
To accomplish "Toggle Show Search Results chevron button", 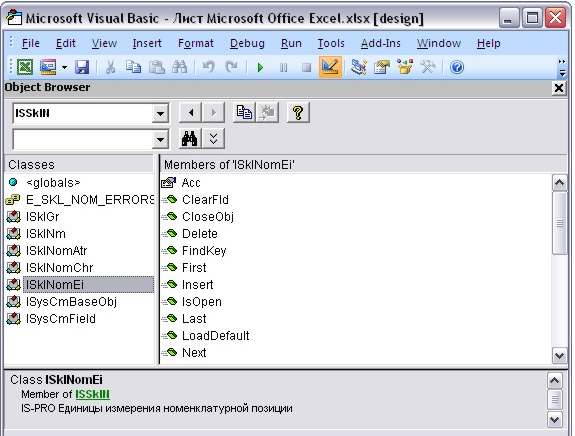I will tap(213, 139).
